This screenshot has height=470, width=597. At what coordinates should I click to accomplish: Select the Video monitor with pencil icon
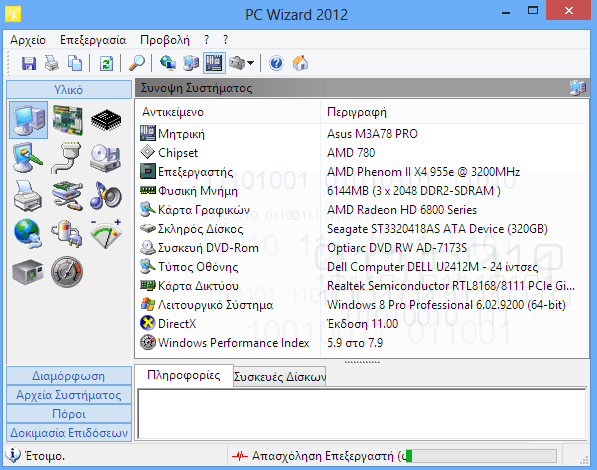pos(27,158)
